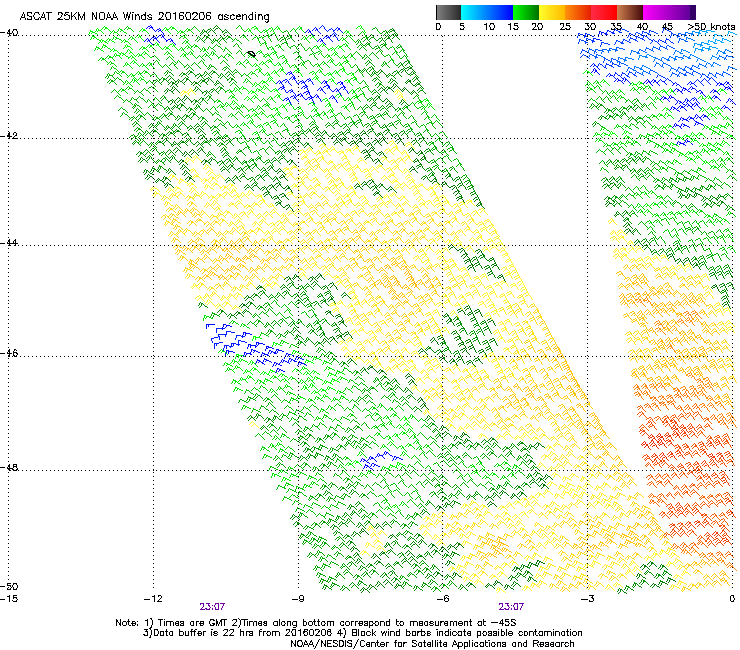Click the "25" legend scale label
Image resolution: width=740 pixels, height=650 pixels.
click(565, 27)
